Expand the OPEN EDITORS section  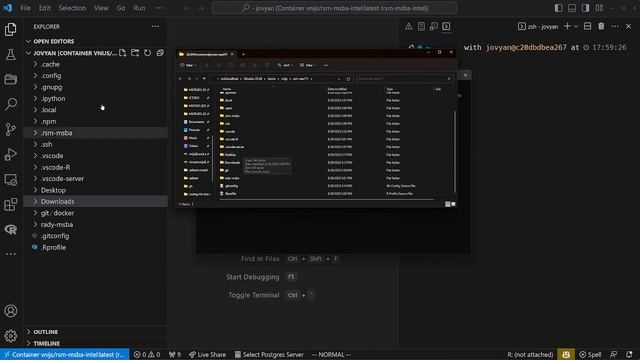click(96, 41)
